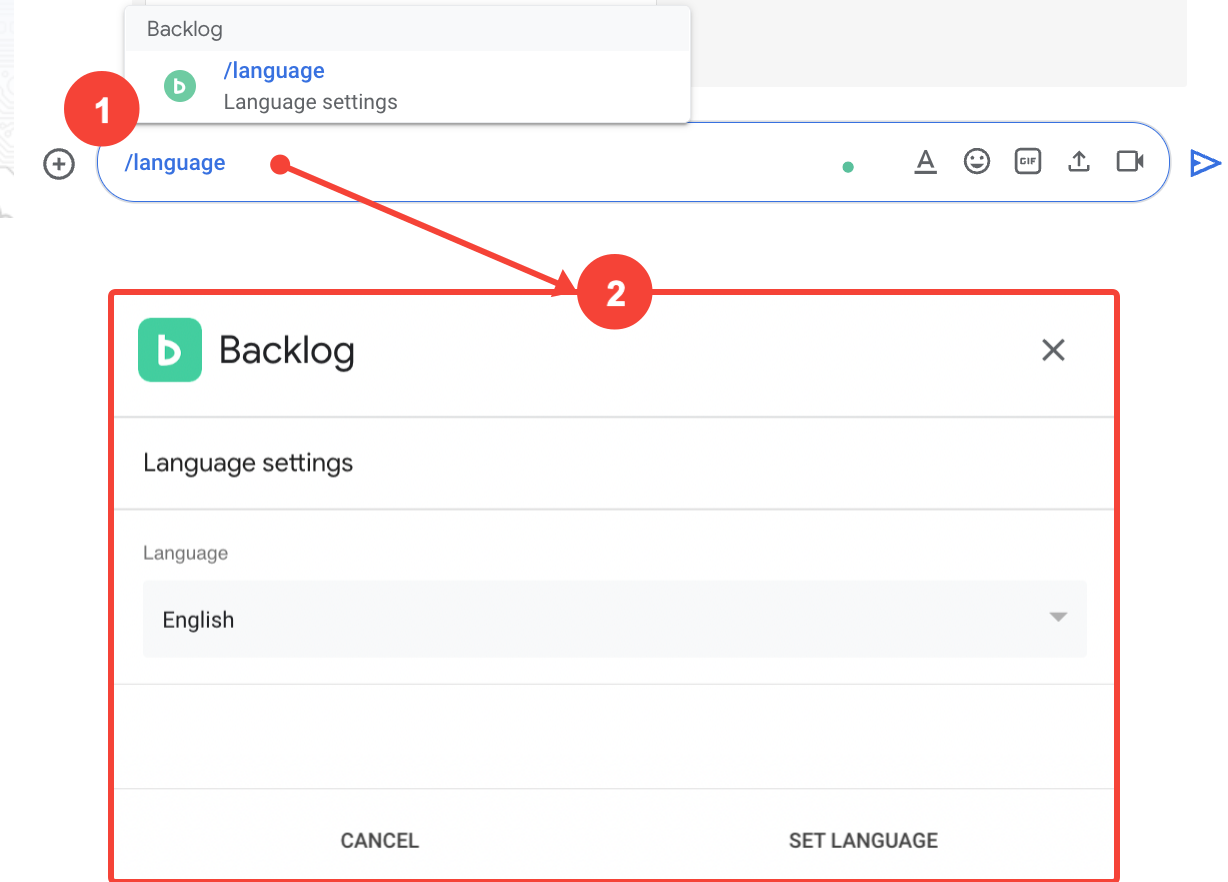Close the Backlog dialog with X

tap(1053, 350)
